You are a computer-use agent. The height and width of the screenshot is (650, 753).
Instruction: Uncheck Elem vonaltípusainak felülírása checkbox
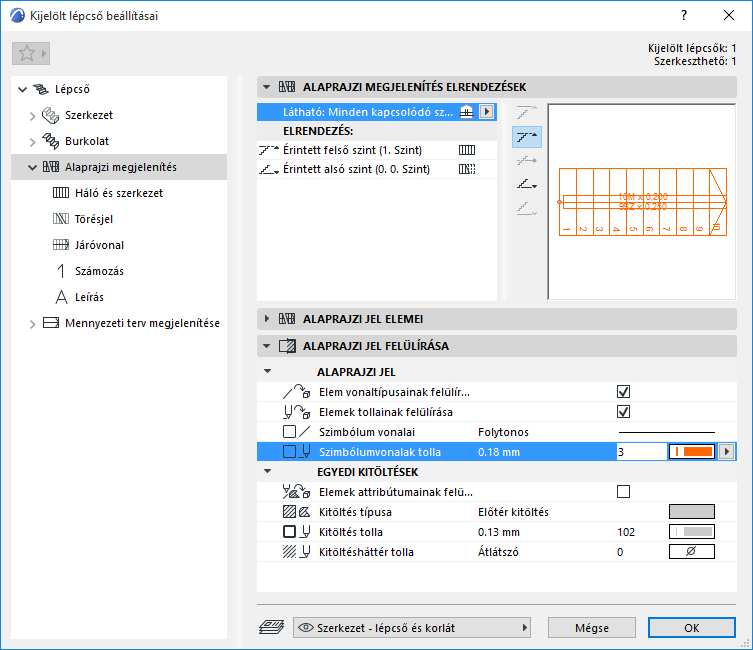[623, 392]
